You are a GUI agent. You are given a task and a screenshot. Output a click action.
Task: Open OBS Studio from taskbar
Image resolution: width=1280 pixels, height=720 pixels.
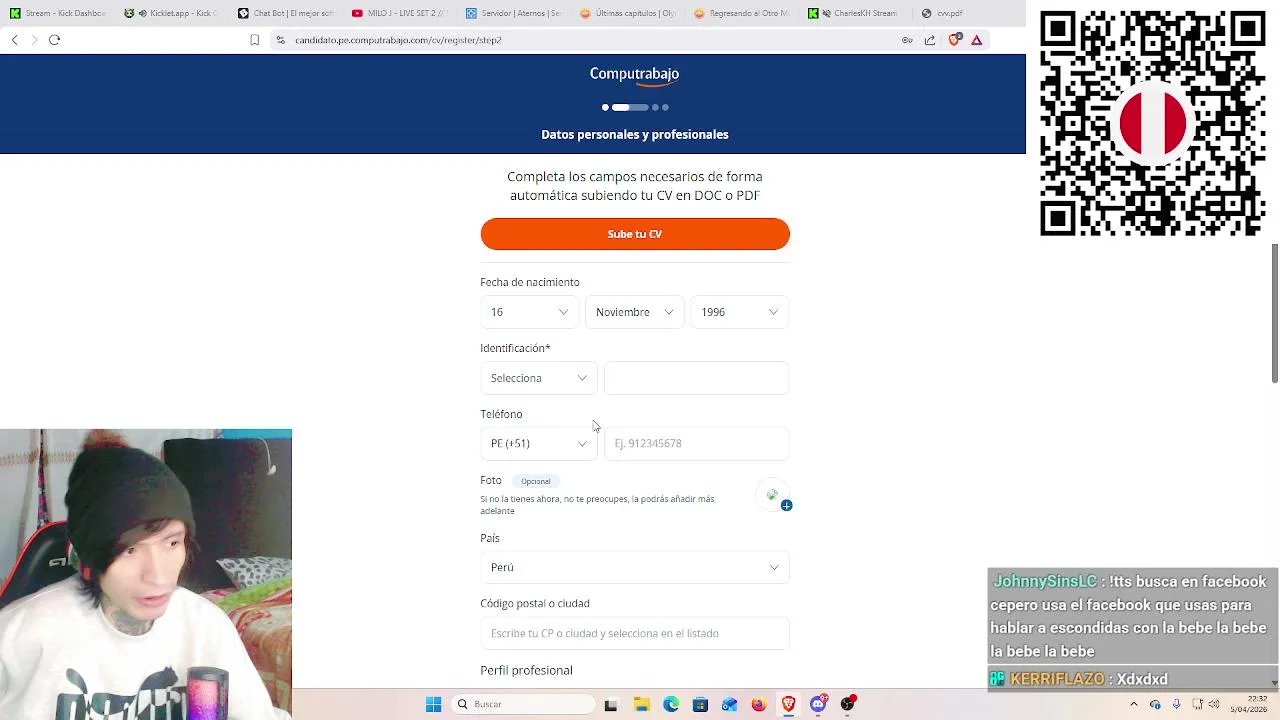848,704
